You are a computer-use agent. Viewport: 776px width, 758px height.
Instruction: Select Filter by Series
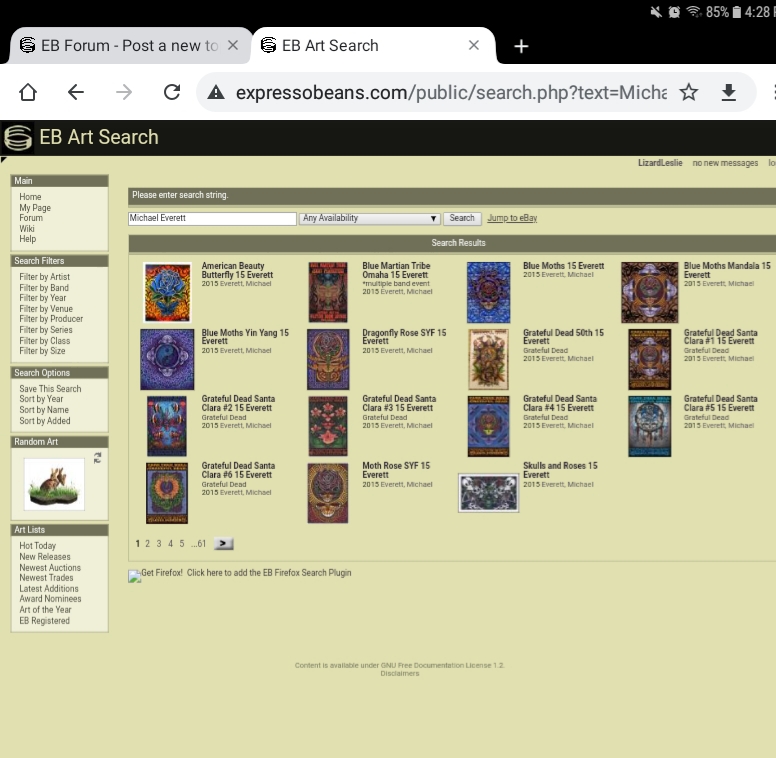point(46,330)
